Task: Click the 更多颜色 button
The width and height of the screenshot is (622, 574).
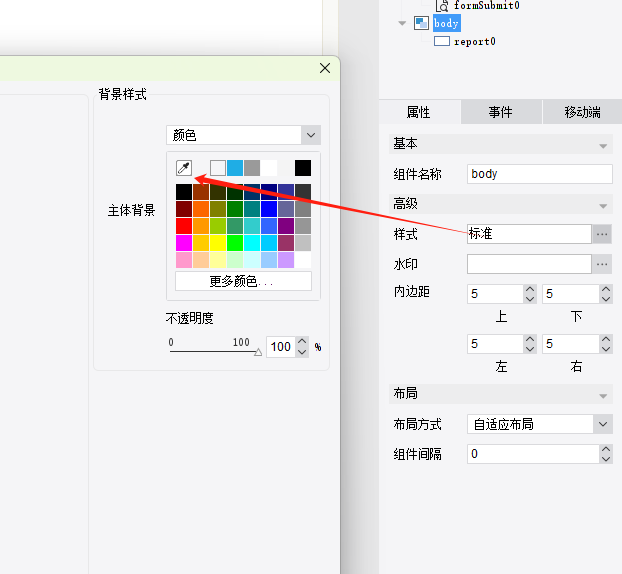Action: [243, 281]
